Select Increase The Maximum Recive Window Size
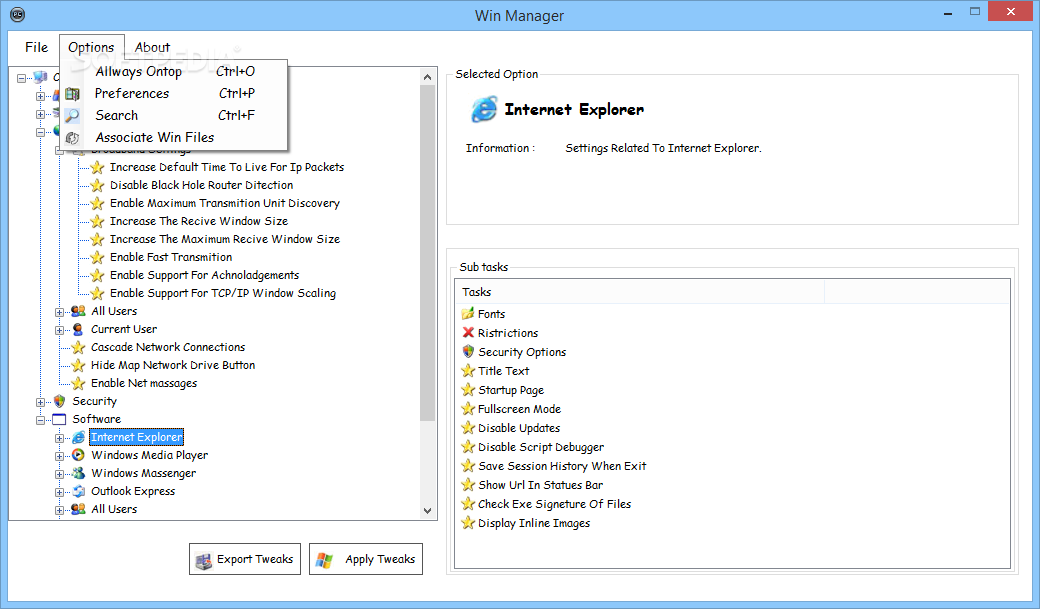This screenshot has width=1040, height=609. 225,239
